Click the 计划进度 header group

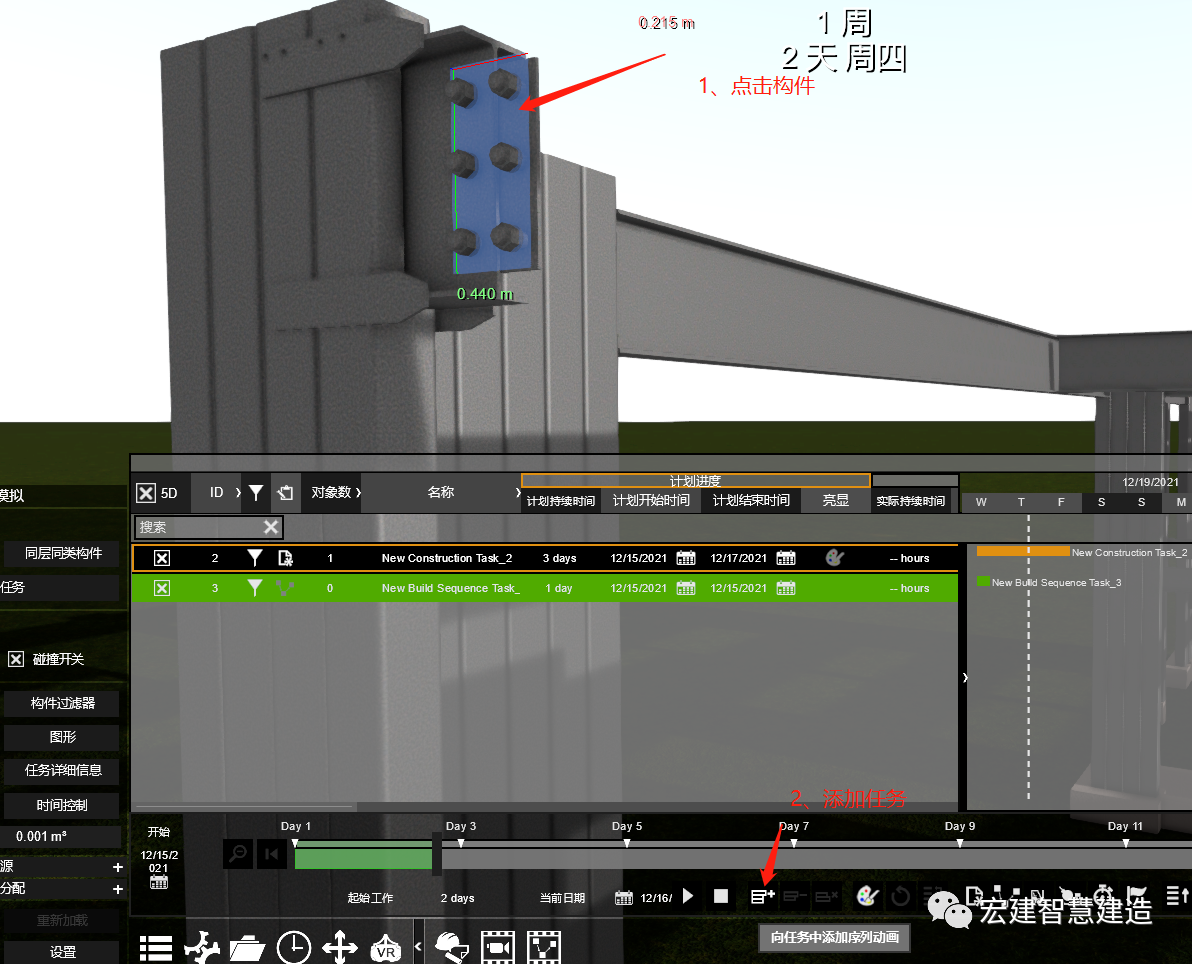pos(696,480)
